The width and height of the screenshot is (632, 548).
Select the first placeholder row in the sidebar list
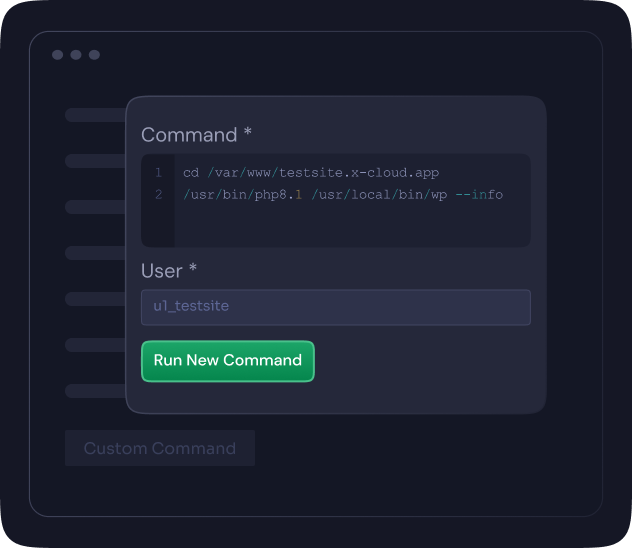pos(96,115)
